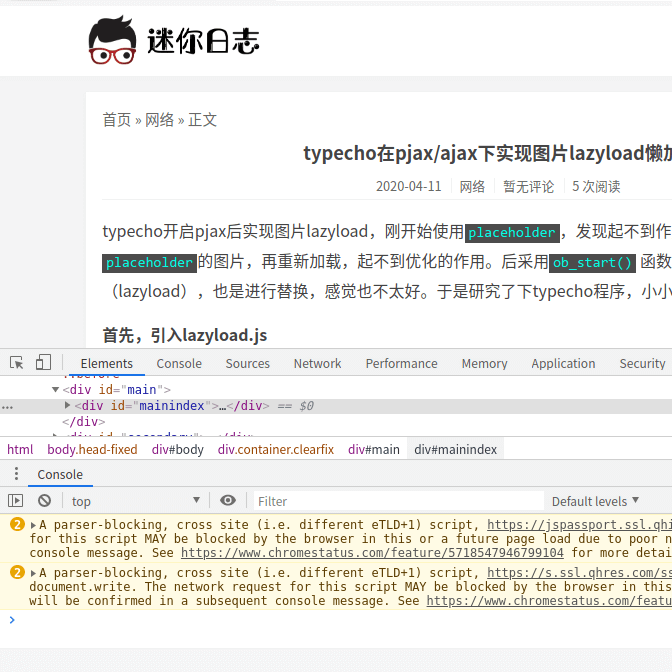The width and height of the screenshot is (672, 672).
Task: Open the Sources tab
Action: (248, 363)
